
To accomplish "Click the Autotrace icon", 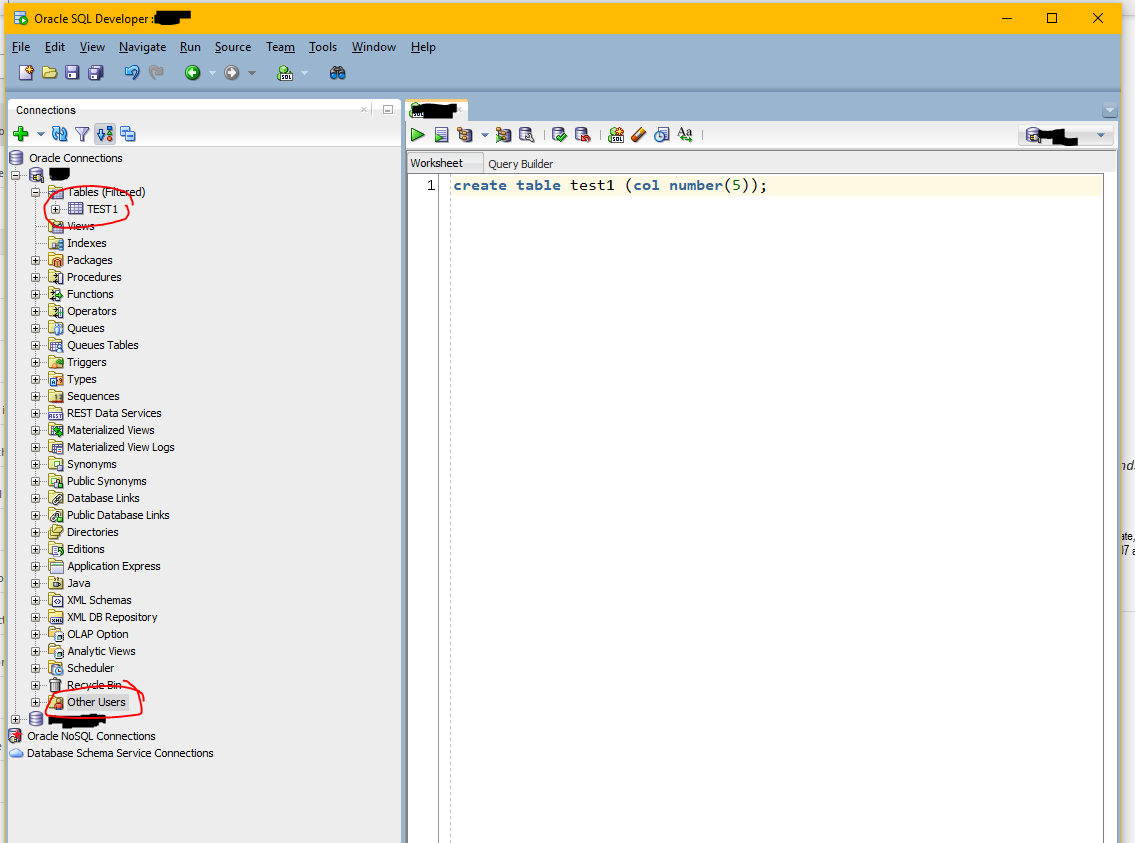I will [503, 135].
